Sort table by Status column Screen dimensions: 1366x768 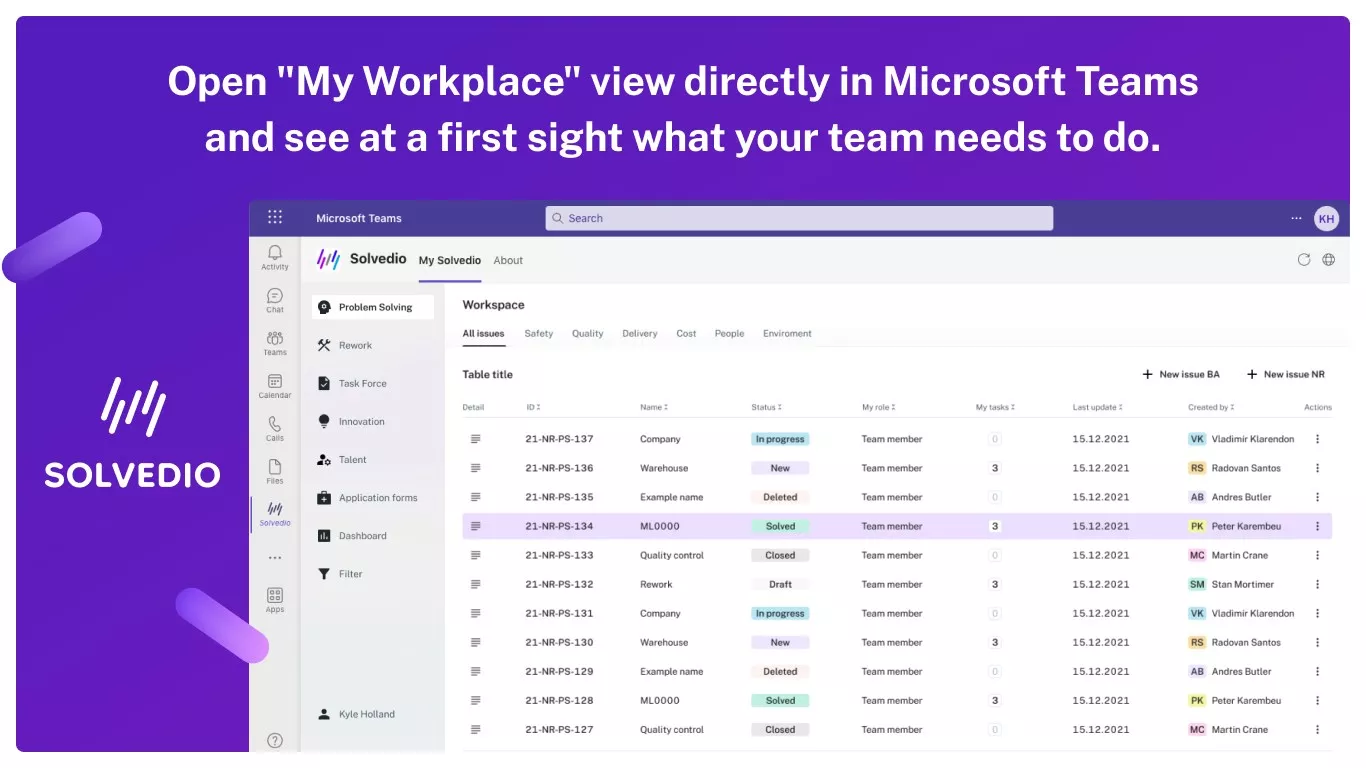coord(767,407)
